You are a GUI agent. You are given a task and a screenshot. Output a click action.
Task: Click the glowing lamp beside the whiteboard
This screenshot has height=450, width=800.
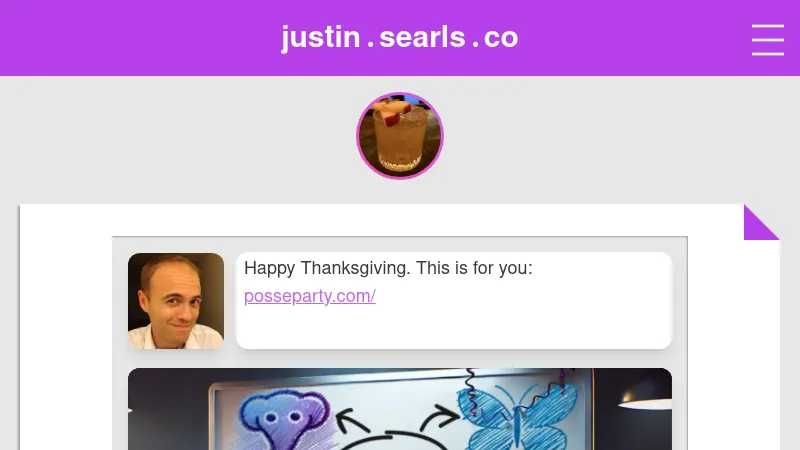(644, 402)
